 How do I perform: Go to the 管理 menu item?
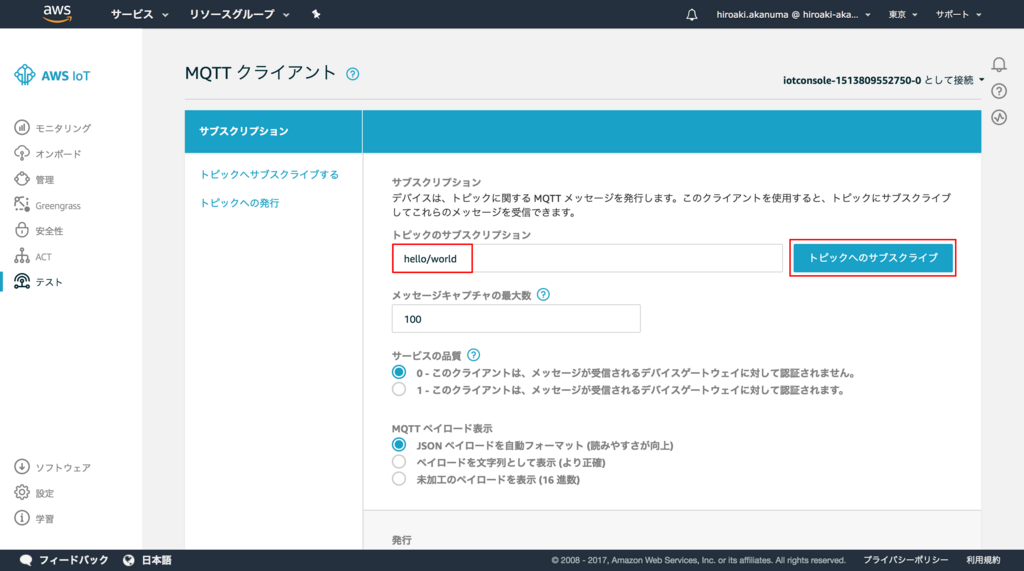(x=44, y=180)
